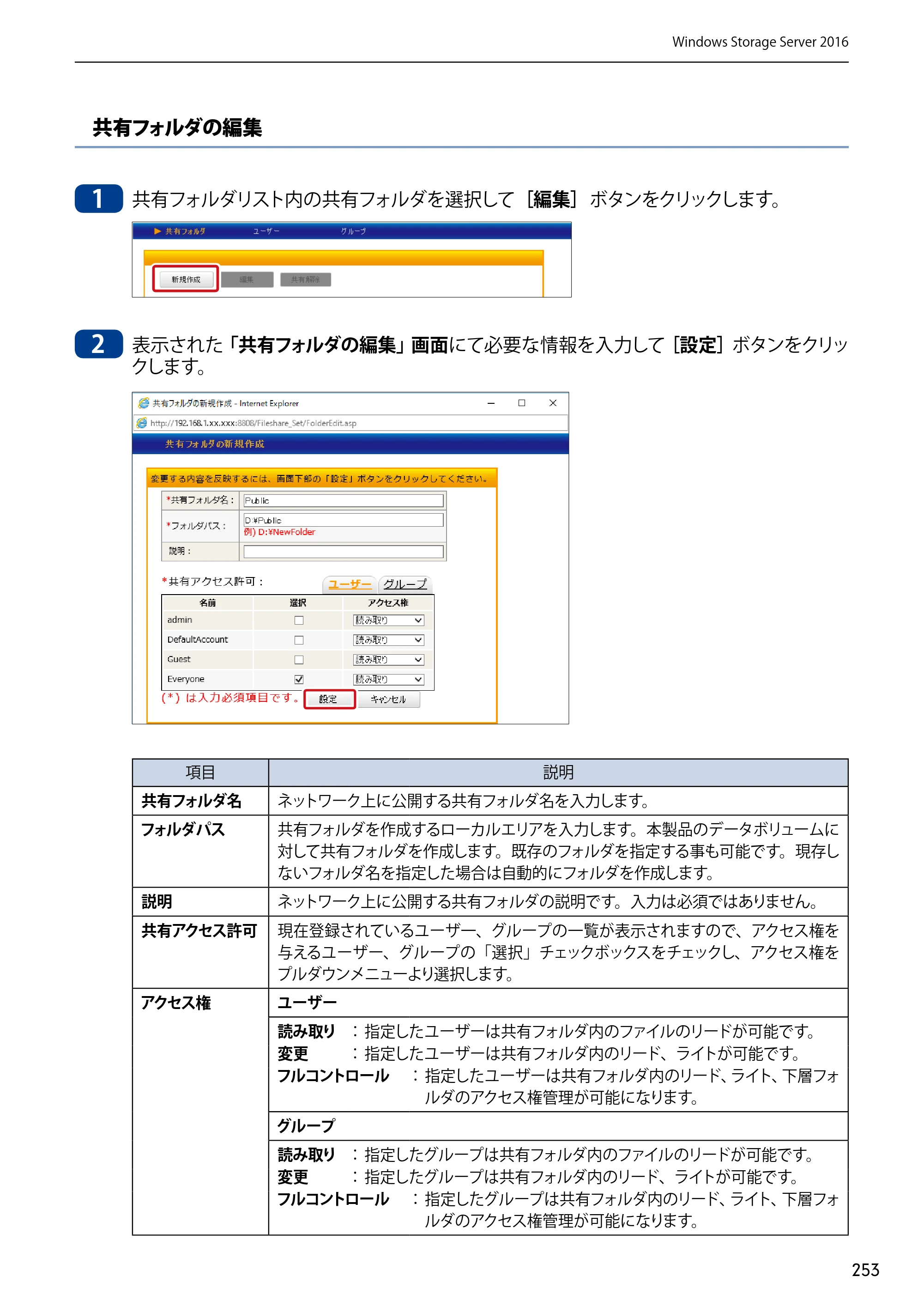
Task: Open the Everyone アクセス権 dropdown
Action: click(x=389, y=679)
